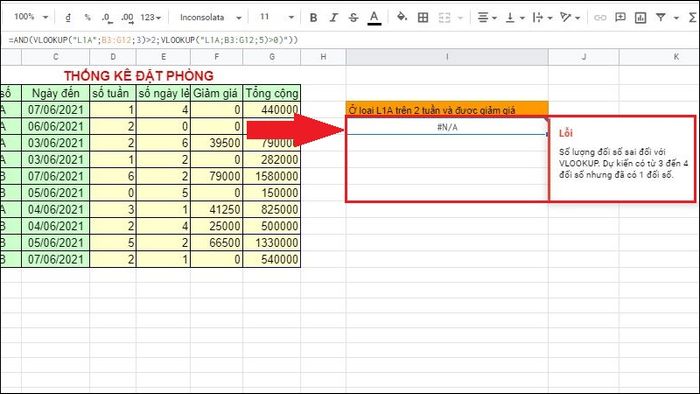The height and width of the screenshot is (394, 700).
Task: Open the Inconsolata font dropdown
Action: [x=210, y=17]
